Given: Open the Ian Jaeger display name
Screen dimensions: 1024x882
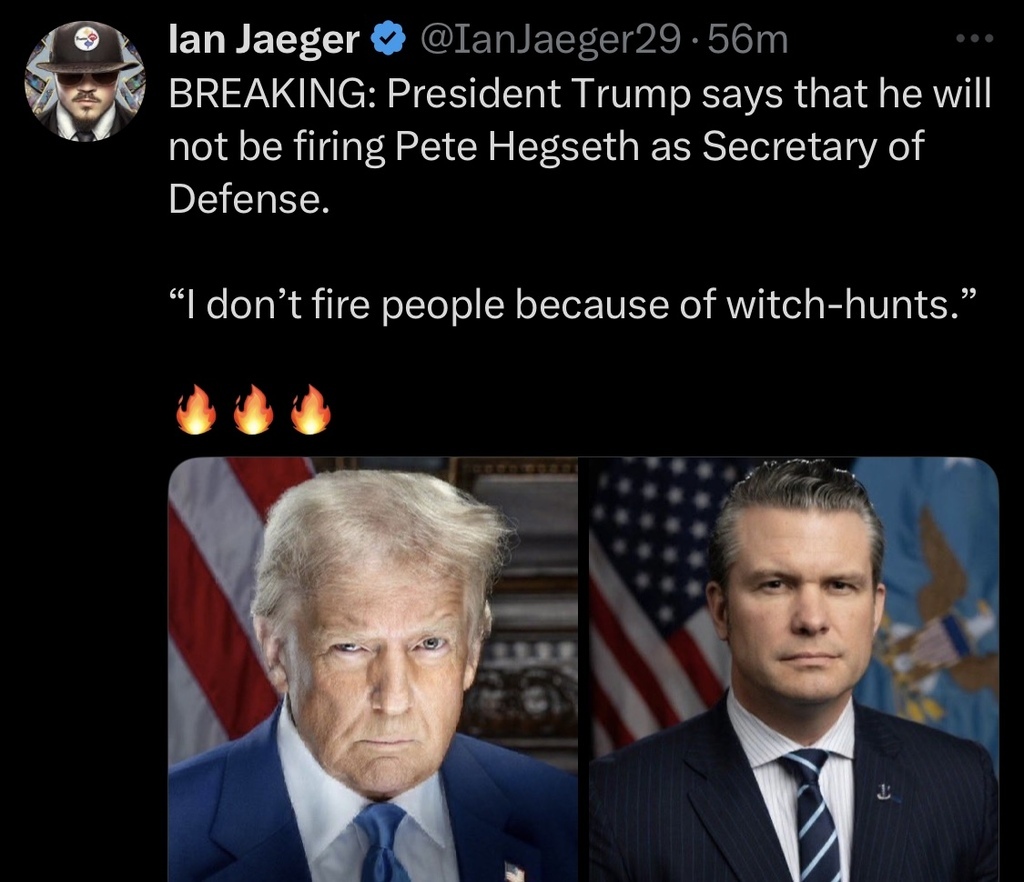Looking at the screenshot, I should 264,40.
